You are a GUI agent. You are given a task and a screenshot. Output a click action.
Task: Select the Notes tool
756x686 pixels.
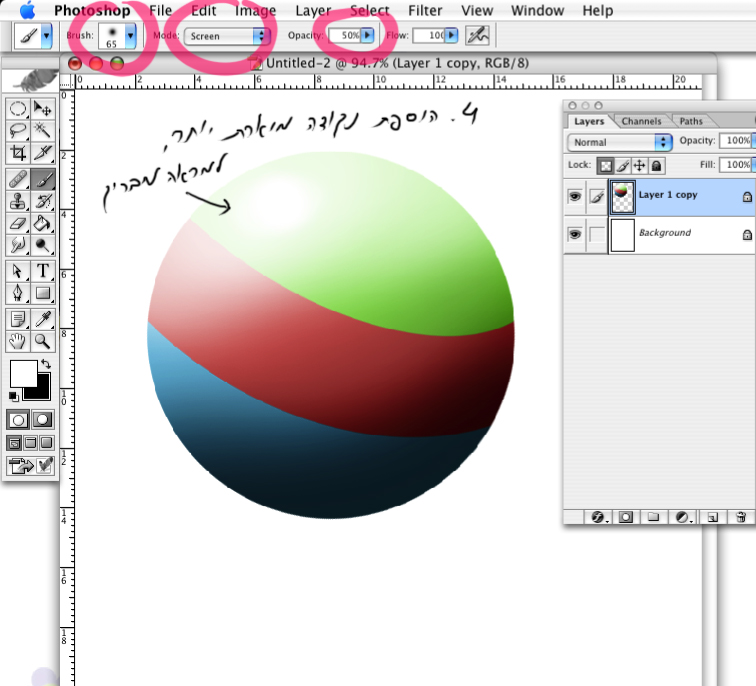pos(18,319)
